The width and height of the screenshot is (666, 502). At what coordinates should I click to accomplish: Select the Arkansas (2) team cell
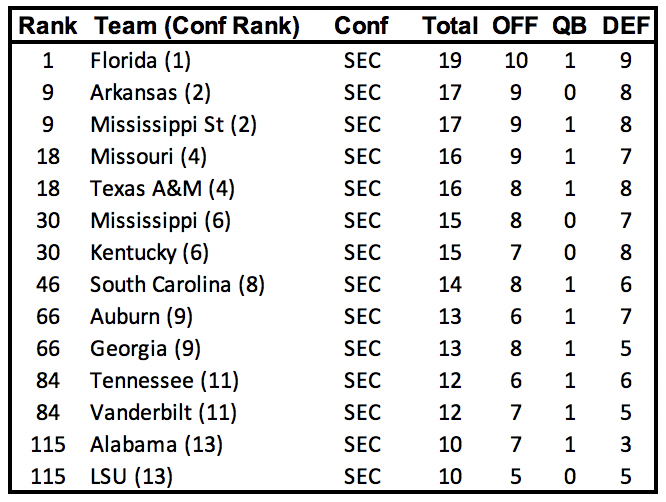click(148, 92)
